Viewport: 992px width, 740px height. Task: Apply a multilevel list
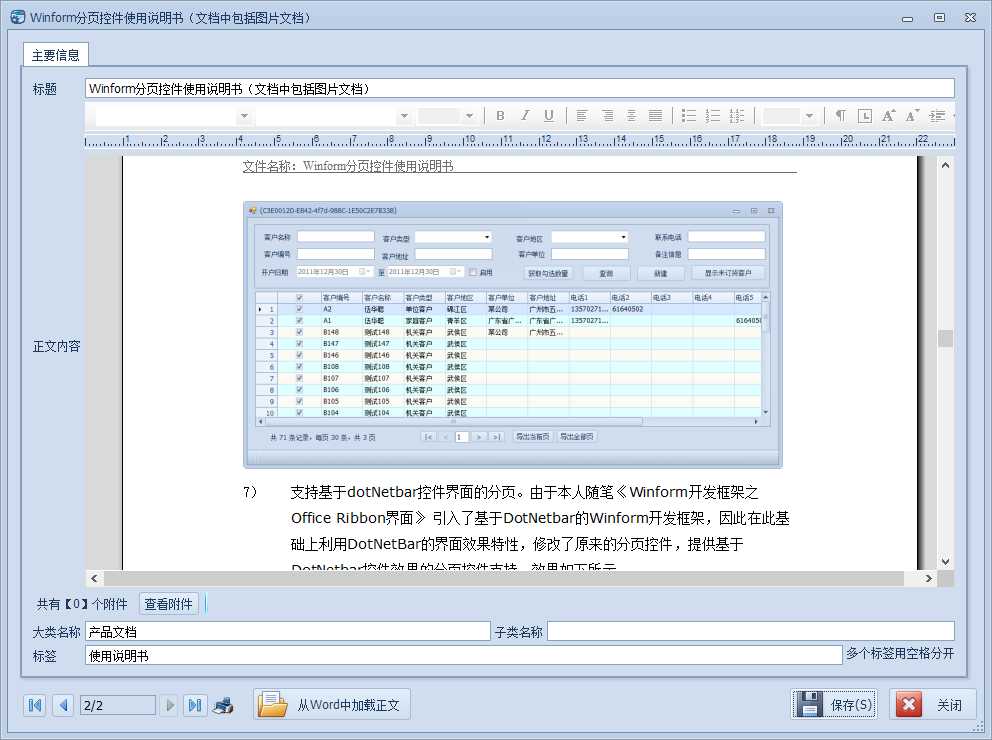(737, 116)
